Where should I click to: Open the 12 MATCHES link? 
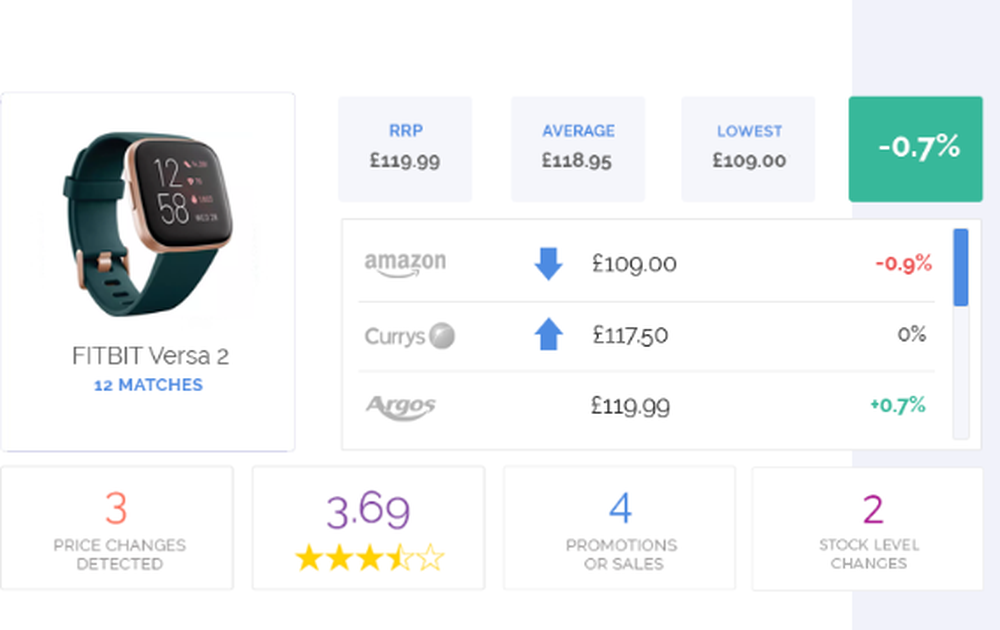[148, 384]
